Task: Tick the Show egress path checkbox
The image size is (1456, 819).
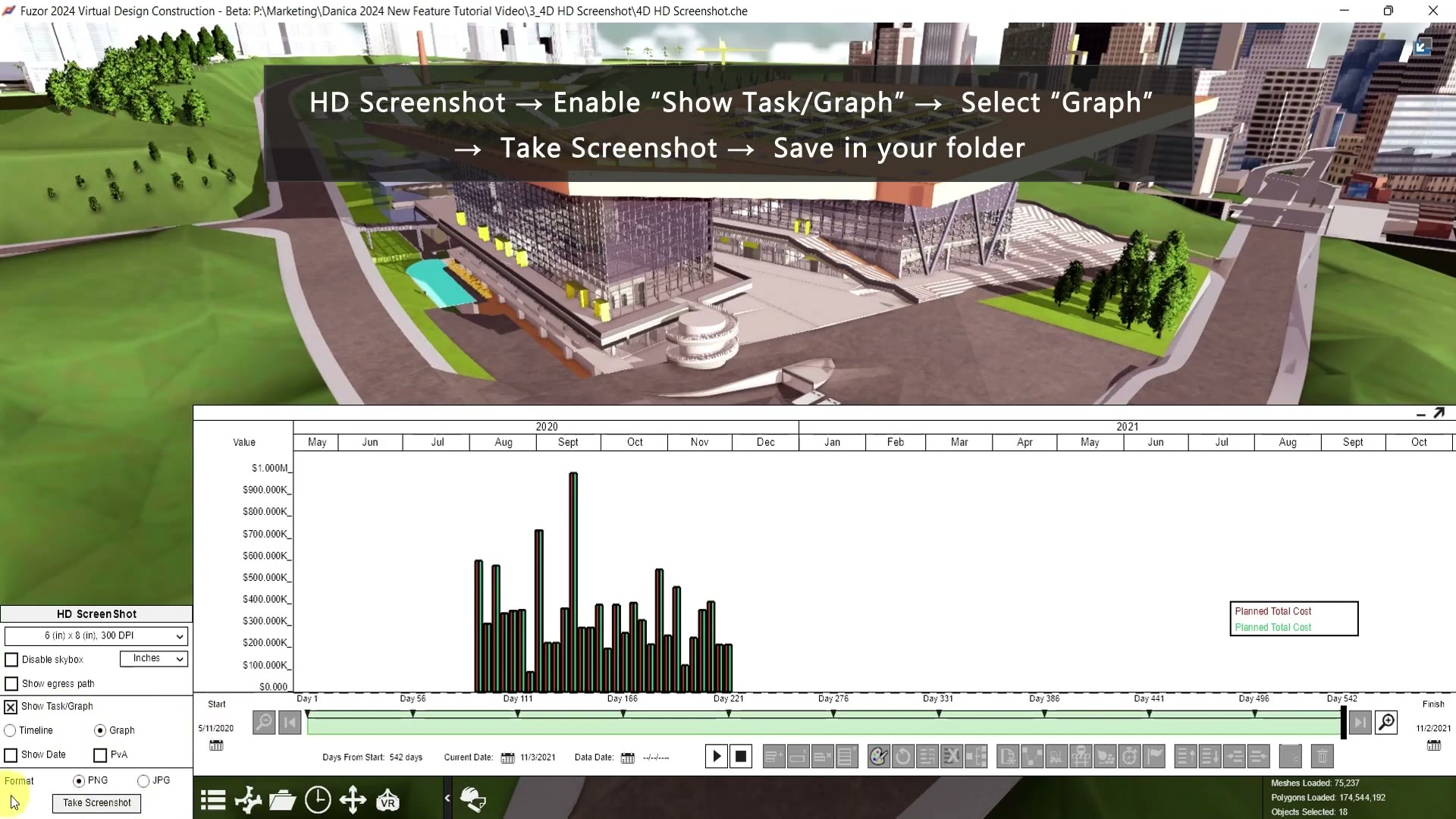Action: 11,684
